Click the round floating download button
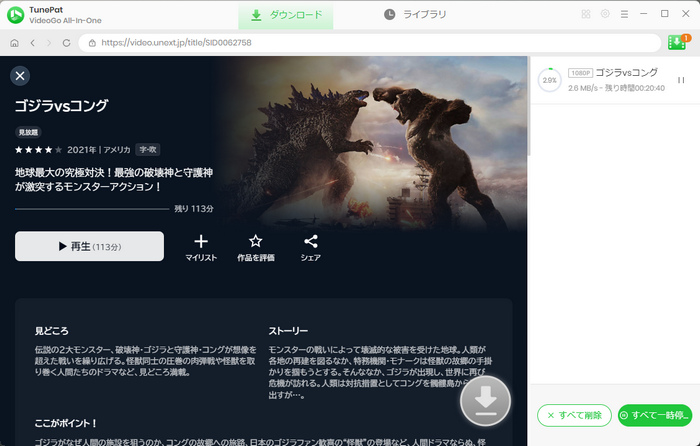 tap(486, 400)
